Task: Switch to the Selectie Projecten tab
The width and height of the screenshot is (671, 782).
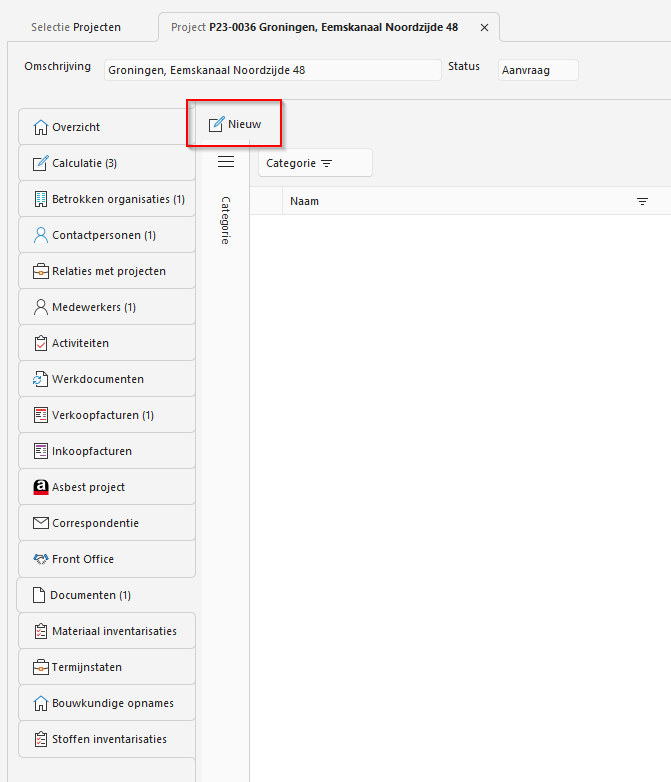Action: click(x=76, y=27)
